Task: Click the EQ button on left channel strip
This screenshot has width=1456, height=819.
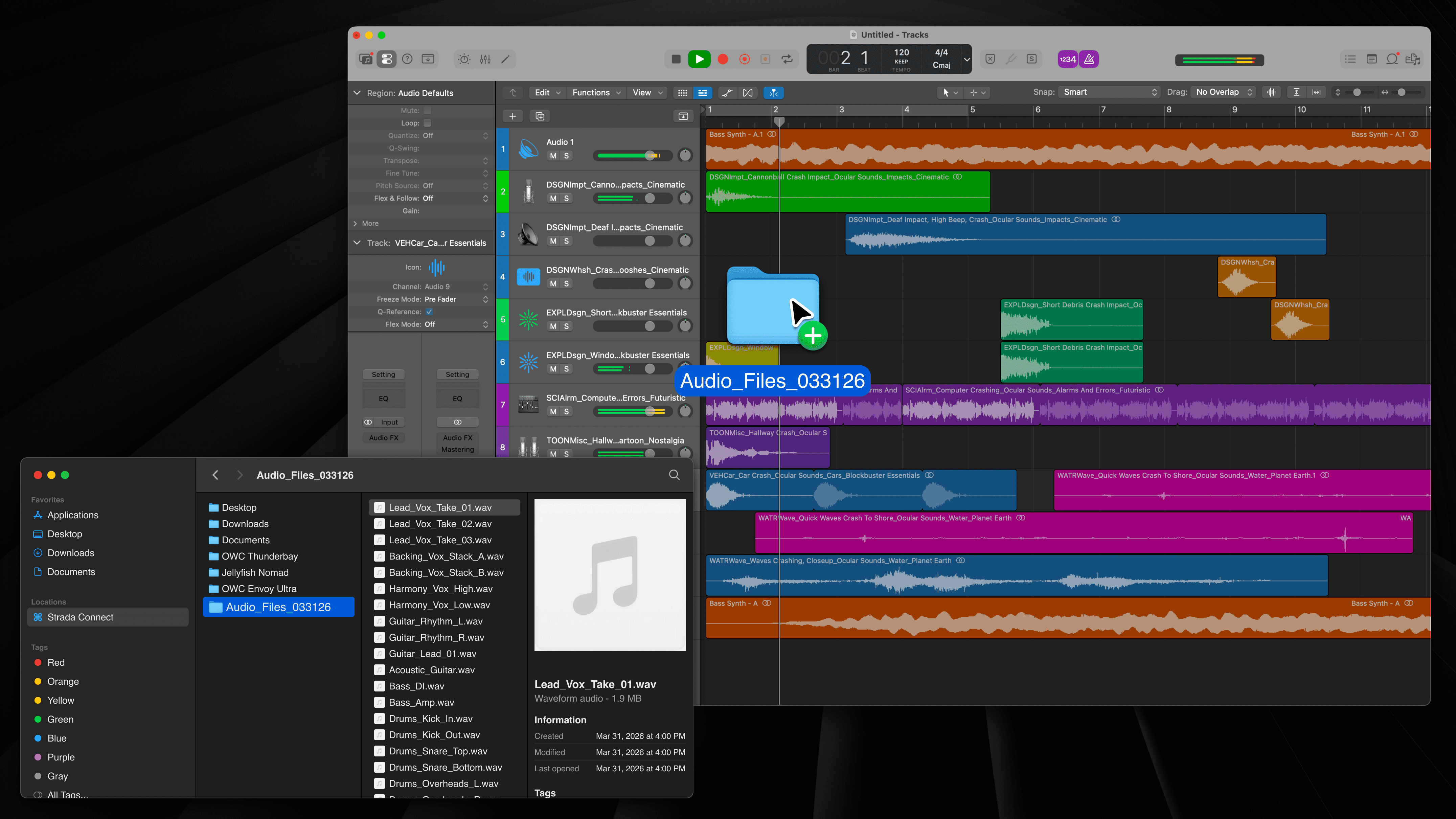Action: tap(383, 399)
